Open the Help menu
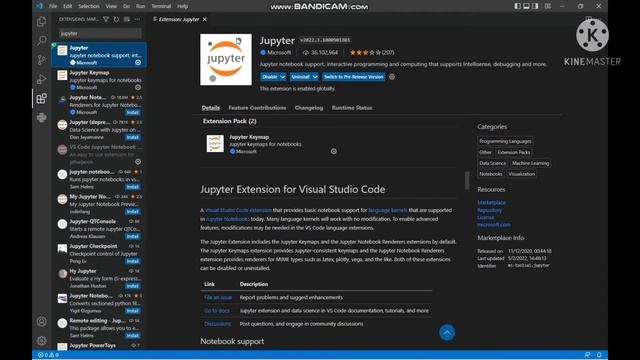640x360 pixels. (182, 6)
